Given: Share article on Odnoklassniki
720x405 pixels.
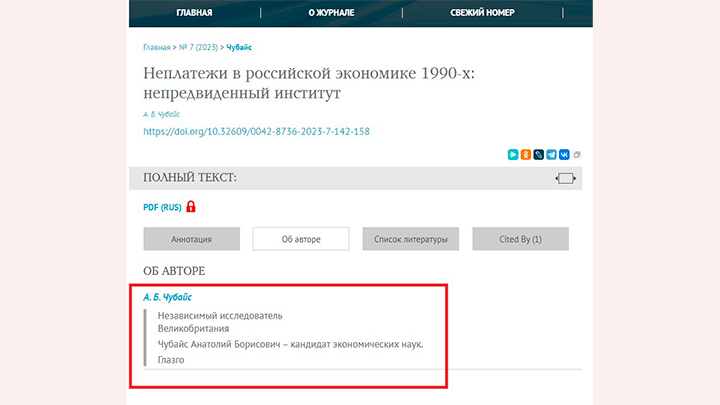Looking at the screenshot, I should click(526, 155).
